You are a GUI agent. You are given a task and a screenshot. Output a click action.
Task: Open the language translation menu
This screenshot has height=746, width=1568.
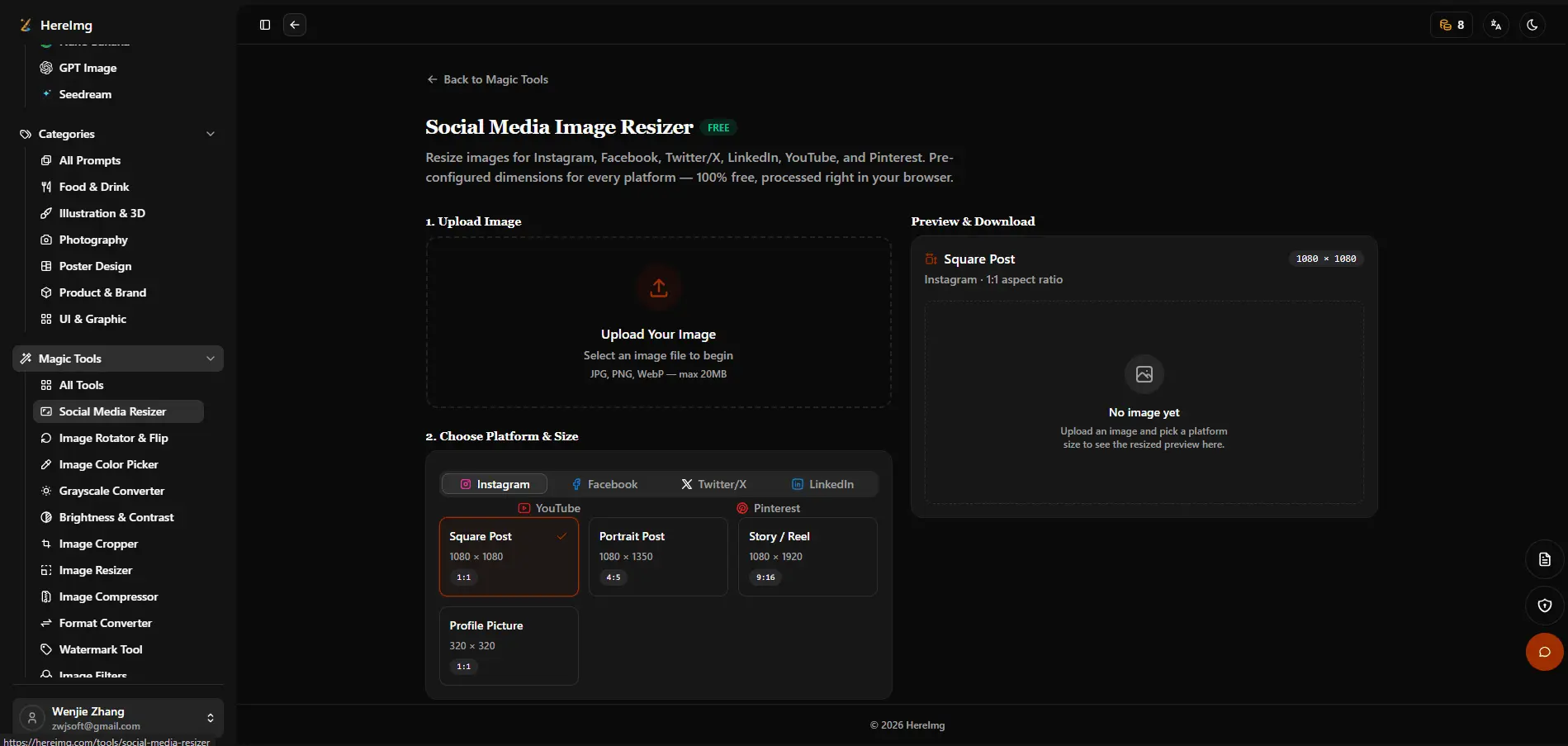(1496, 25)
